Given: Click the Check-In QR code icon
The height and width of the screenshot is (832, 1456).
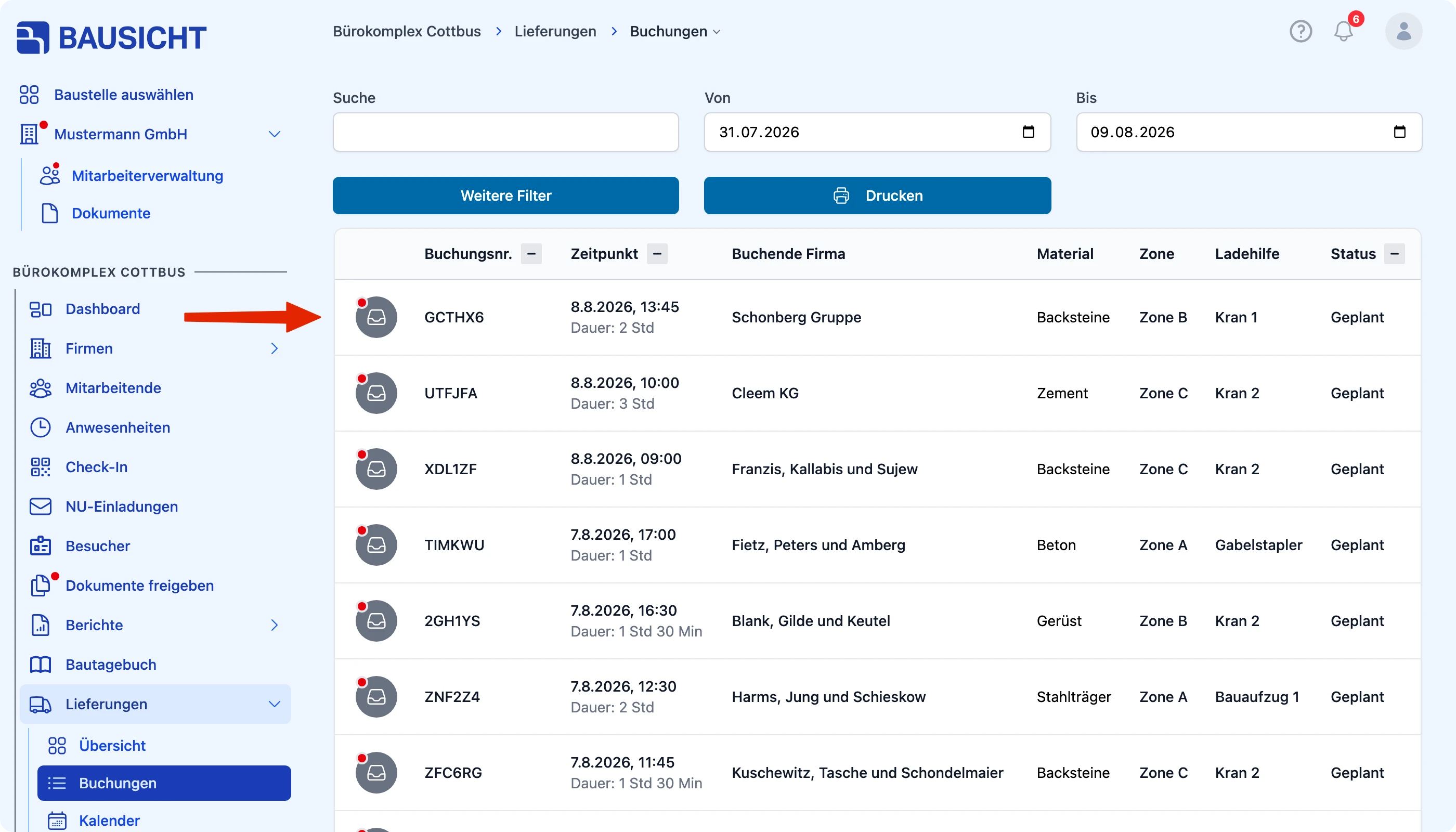Looking at the screenshot, I should point(41,467).
